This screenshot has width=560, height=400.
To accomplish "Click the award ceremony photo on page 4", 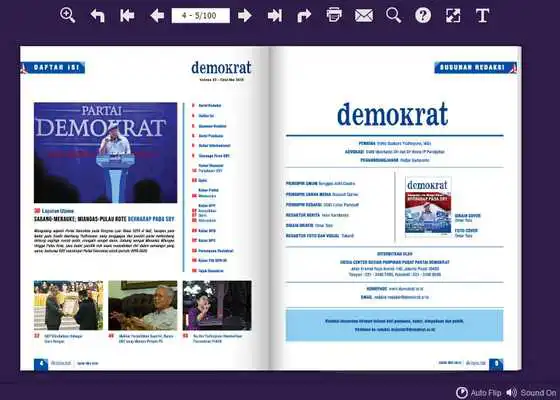I will (69, 305).
